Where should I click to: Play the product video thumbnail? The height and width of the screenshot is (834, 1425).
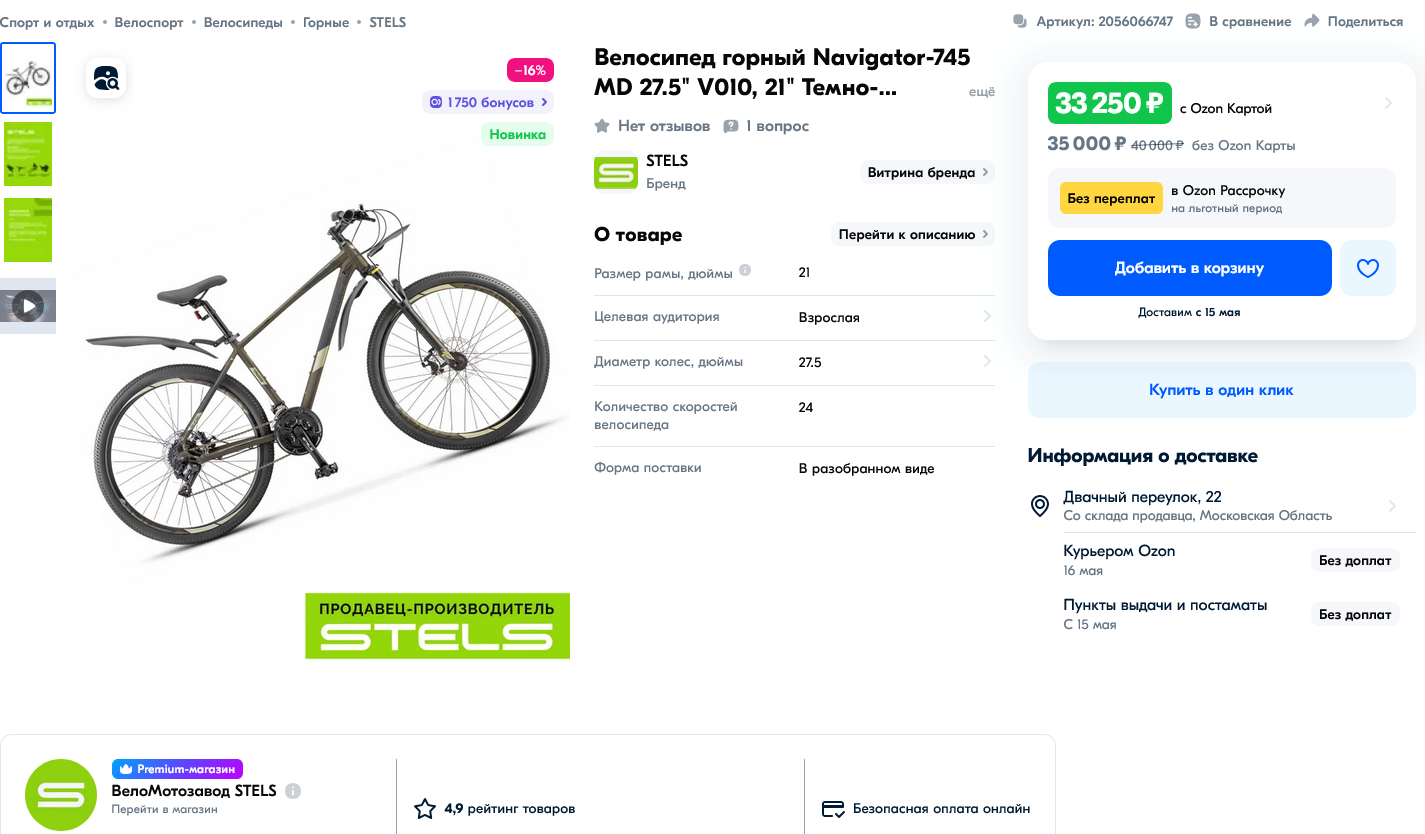(28, 306)
